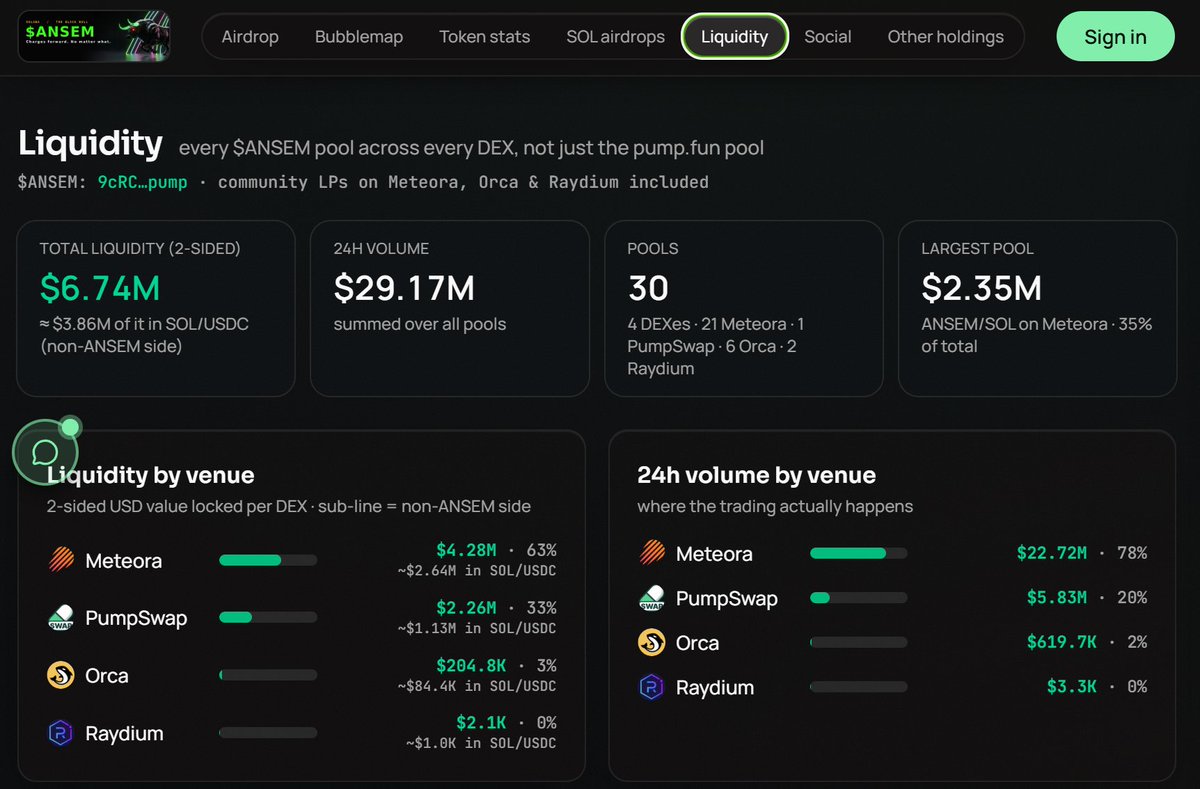Screen dimensions: 1200x789
Task: Click the '$4.28M · 63%' Meteora liquidity value
Action: [x=496, y=550]
